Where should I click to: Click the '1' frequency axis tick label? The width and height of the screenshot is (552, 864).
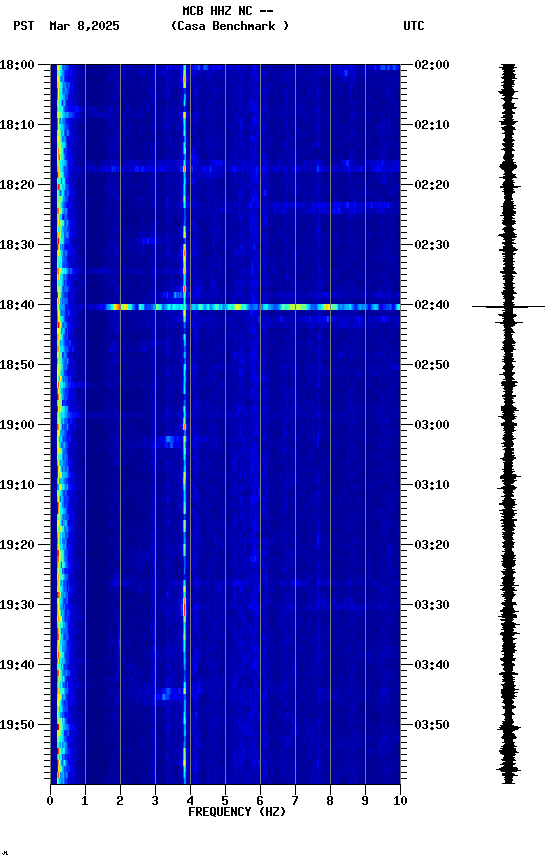click(85, 801)
